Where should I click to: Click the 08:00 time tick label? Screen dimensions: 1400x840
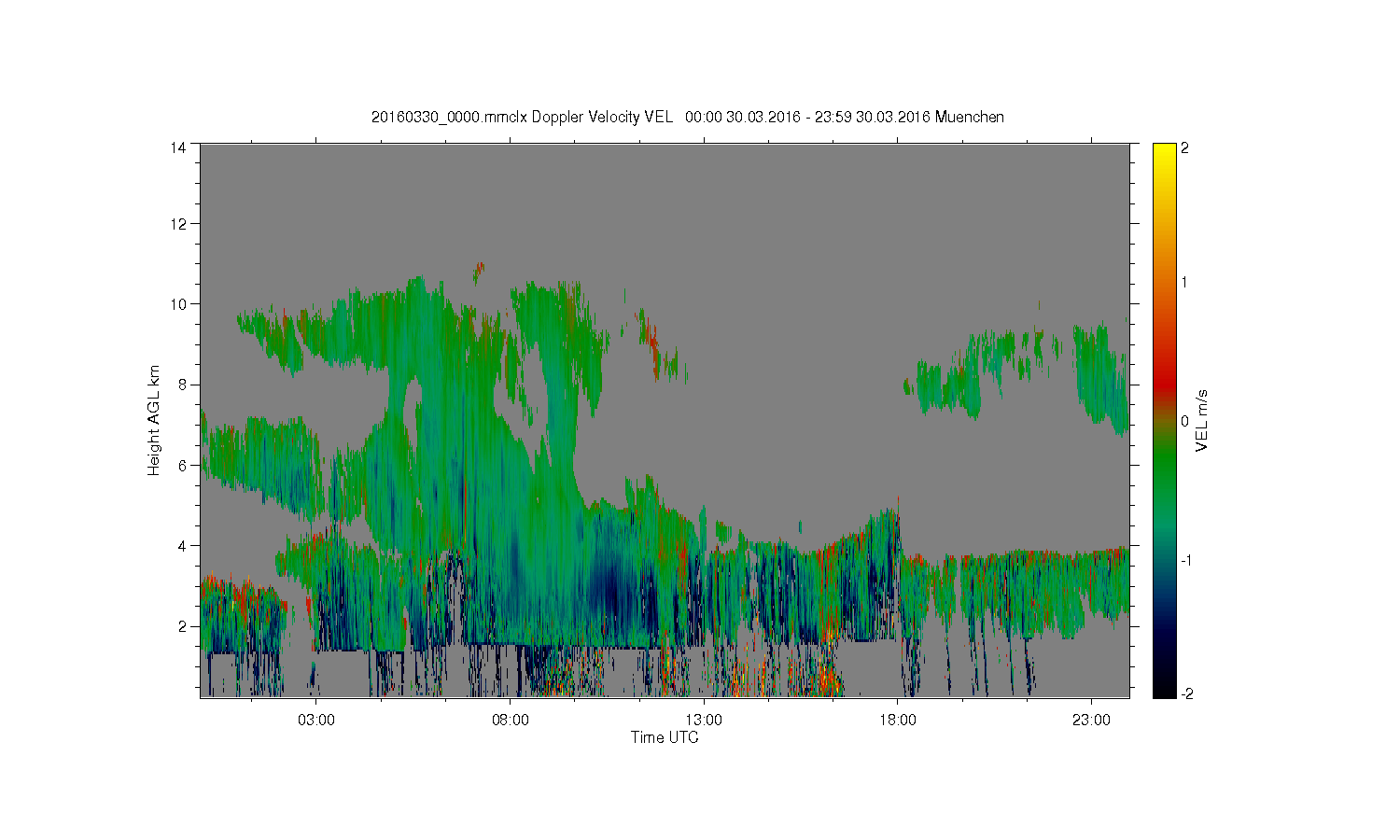point(511,721)
